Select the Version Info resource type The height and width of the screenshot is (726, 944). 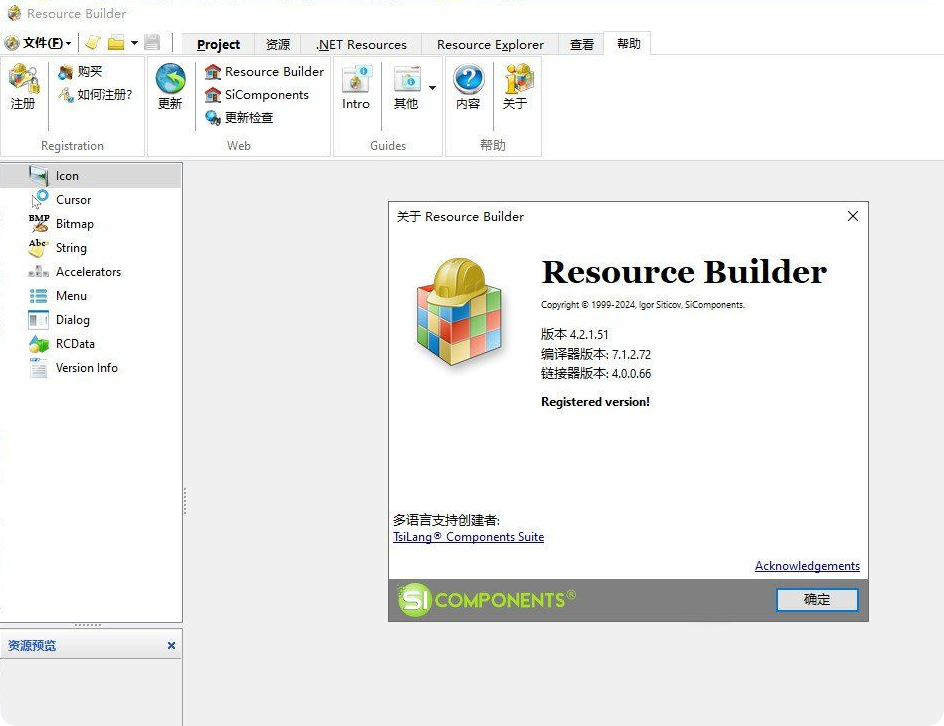pyautogui.click(x=91, y=368)
